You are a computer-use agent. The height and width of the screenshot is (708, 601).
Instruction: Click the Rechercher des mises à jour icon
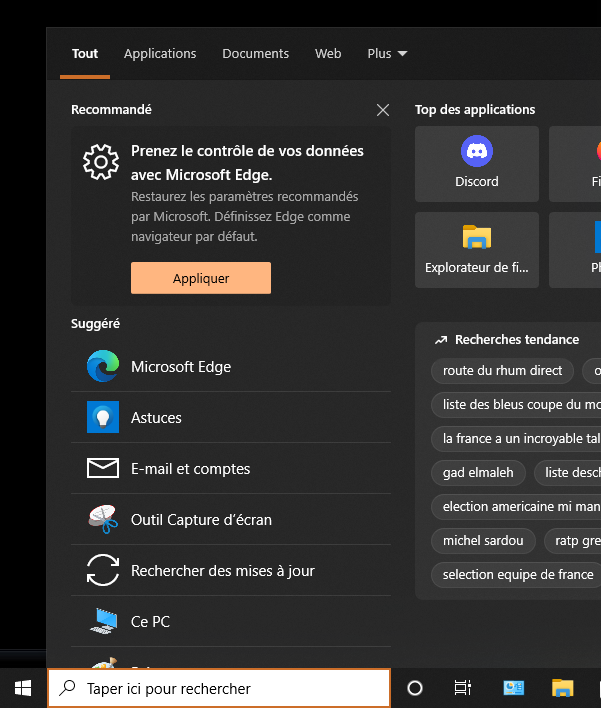pos(103,571)
